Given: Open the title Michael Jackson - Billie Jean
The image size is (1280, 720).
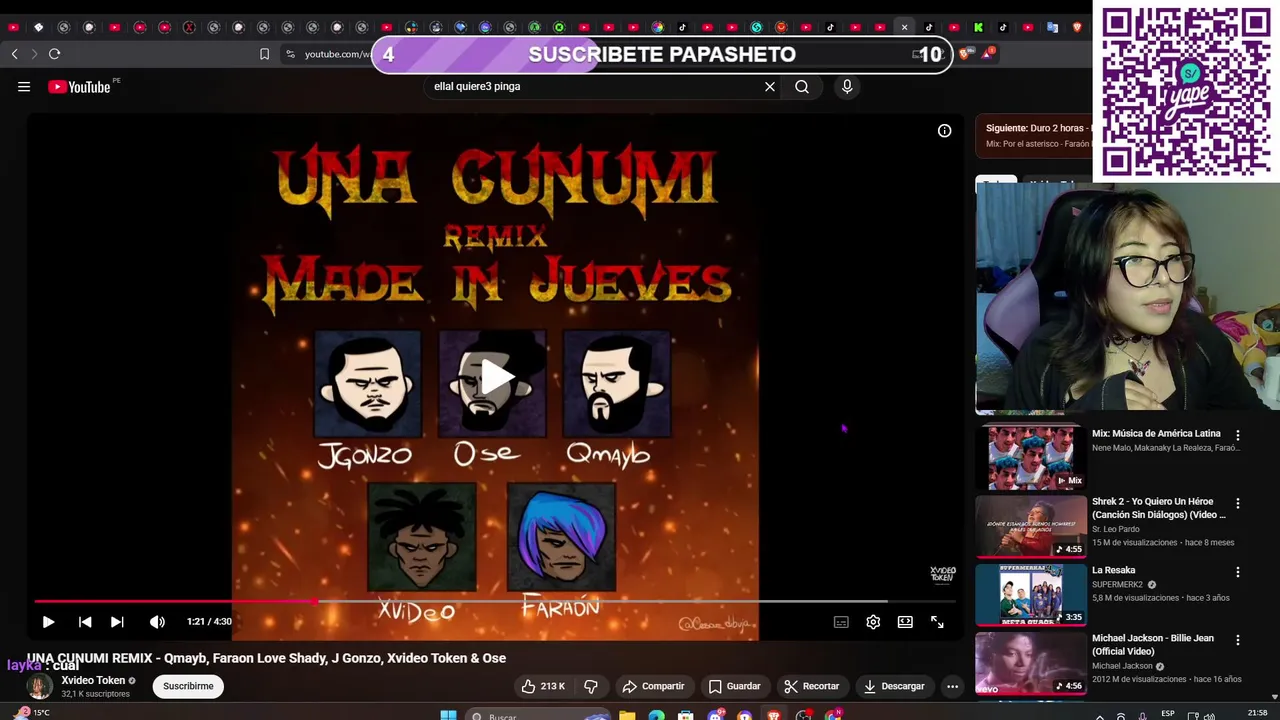Looking at the screenshot, I should pyautogui.click(x=1153, y=644).
